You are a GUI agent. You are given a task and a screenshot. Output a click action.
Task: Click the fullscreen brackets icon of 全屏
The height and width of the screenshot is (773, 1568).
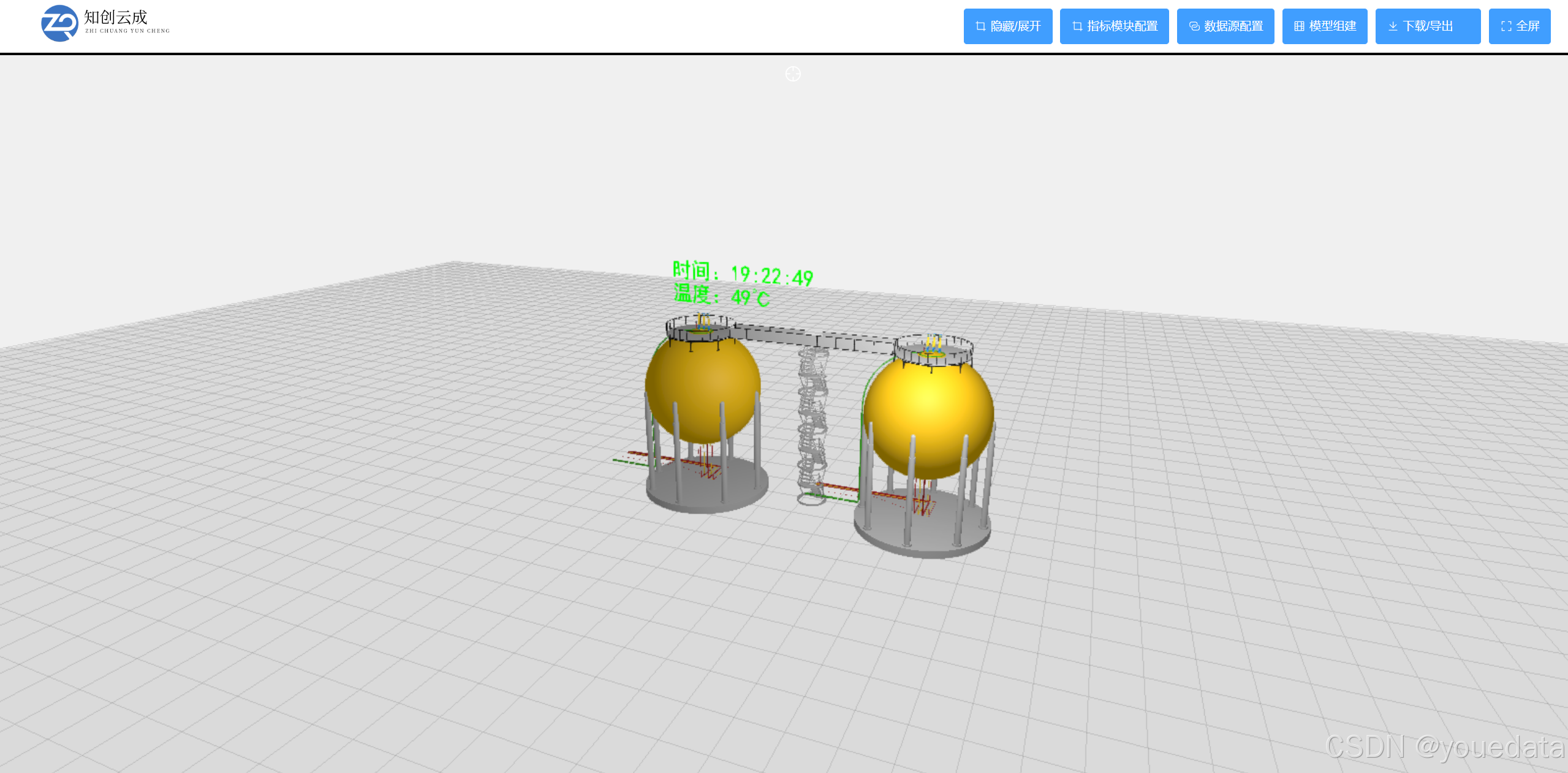point(1506,26)
